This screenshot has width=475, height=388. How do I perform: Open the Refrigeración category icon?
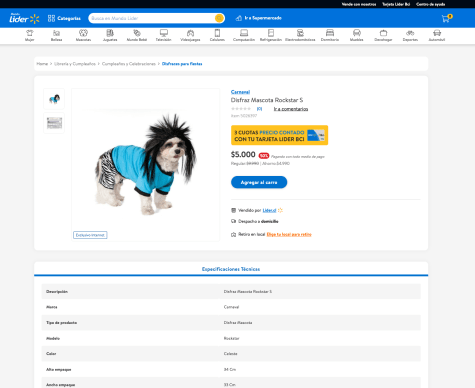(x=271, y=35)
